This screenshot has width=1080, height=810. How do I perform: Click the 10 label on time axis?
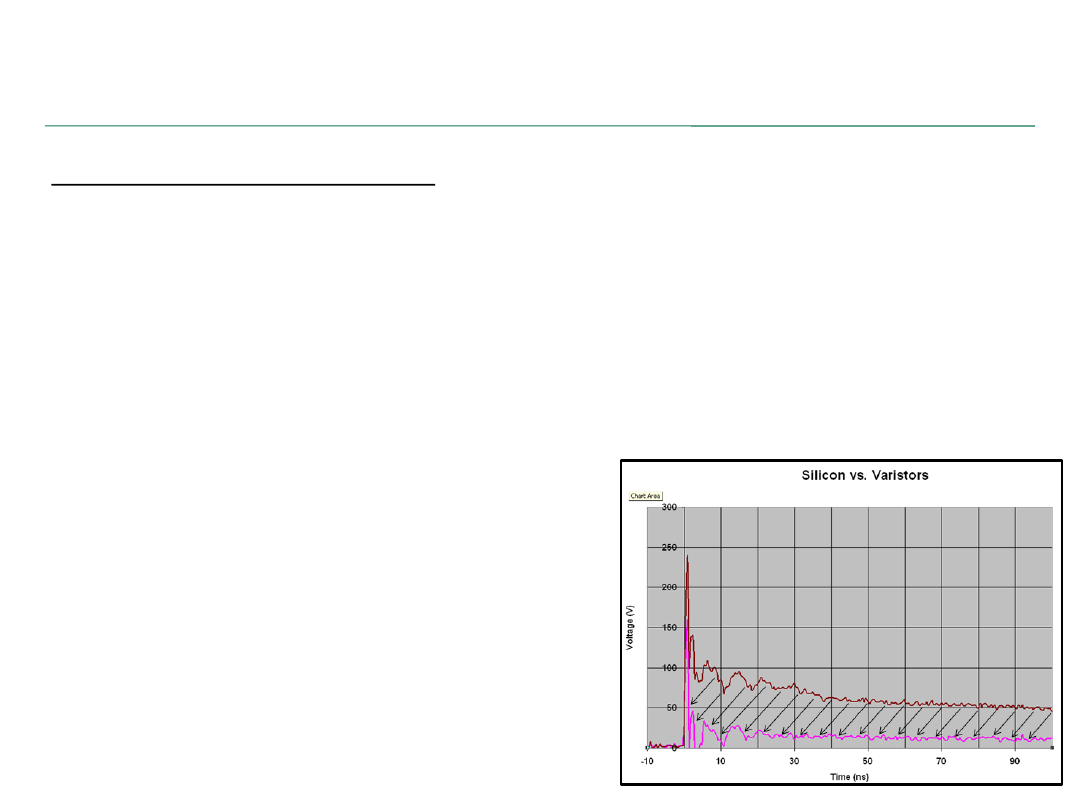point(720,762)
